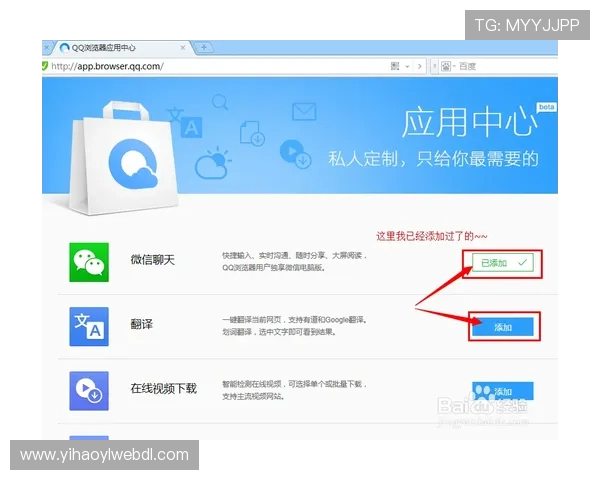This screenshot has width=600, height=480.
Task: Click 添加 button for online video download
Action: pyautogui.click(x=502, y=391)
